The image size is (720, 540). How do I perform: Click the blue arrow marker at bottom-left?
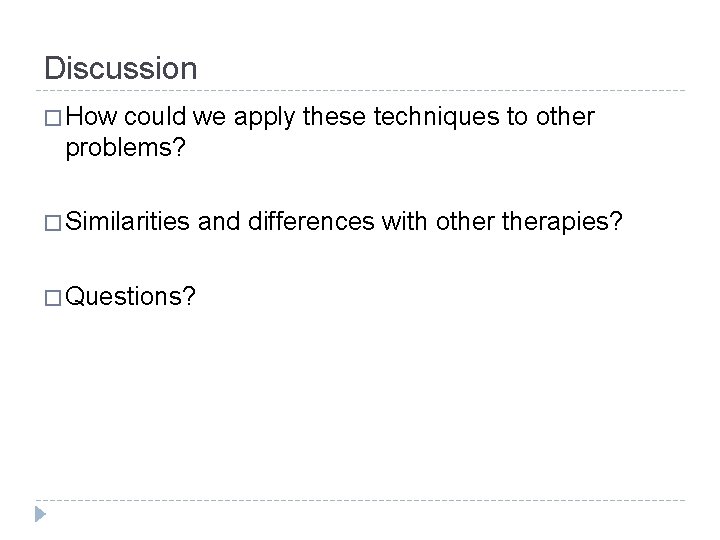(x=39, y=515)
